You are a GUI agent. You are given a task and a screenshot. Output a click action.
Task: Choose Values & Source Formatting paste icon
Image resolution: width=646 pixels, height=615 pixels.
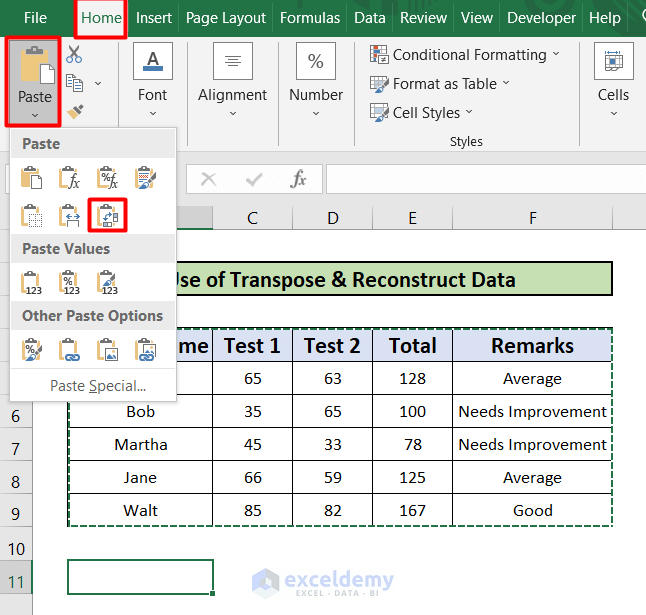tap(108, 283)
